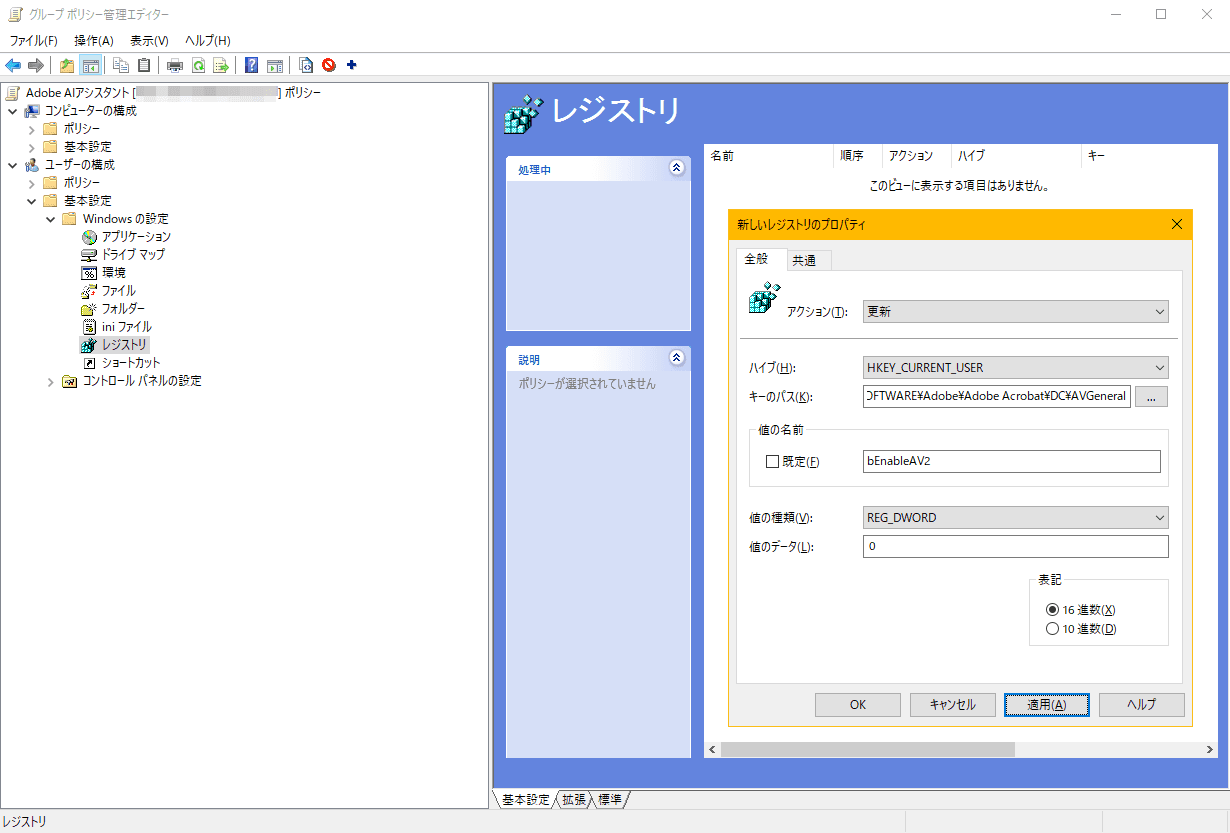Collapse the ユーザーの構成 node
The width and height of the screenshot is (1230, 833).
pos(12,164)
